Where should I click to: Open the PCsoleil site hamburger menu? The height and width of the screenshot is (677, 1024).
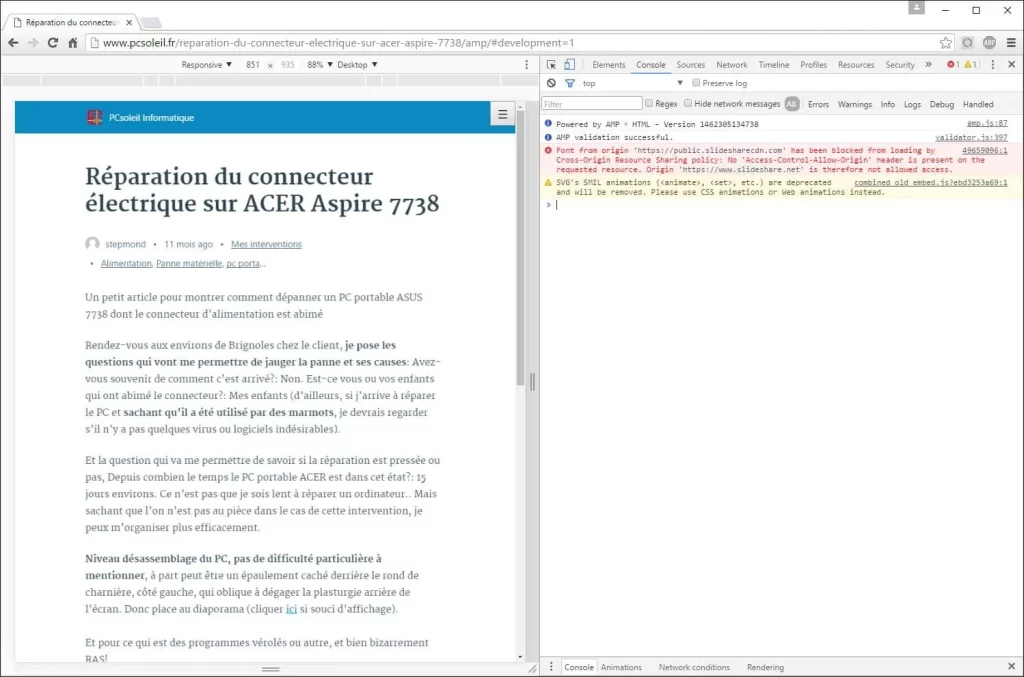coord(502,114)
